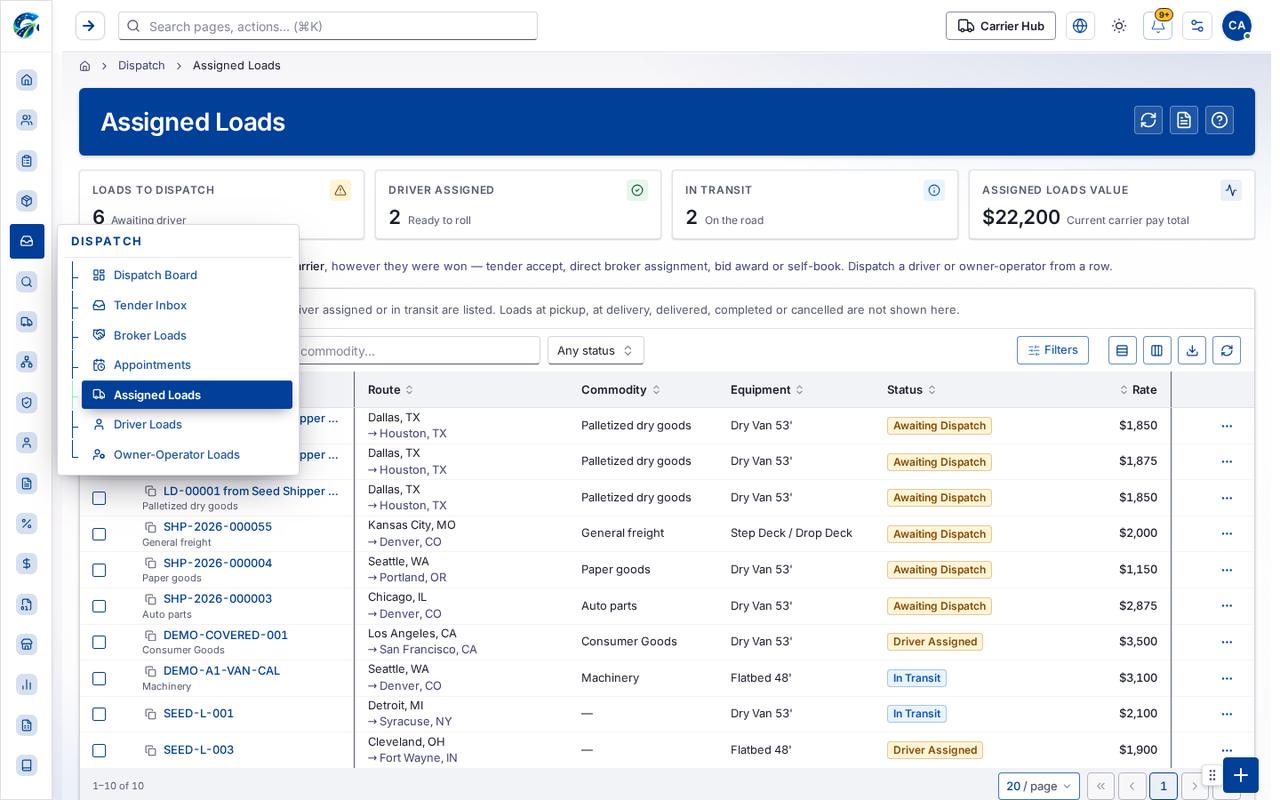The image size is (1280, 800).
Task: Click the table reload icon next to the download icon
Action: coord(1227,350)
